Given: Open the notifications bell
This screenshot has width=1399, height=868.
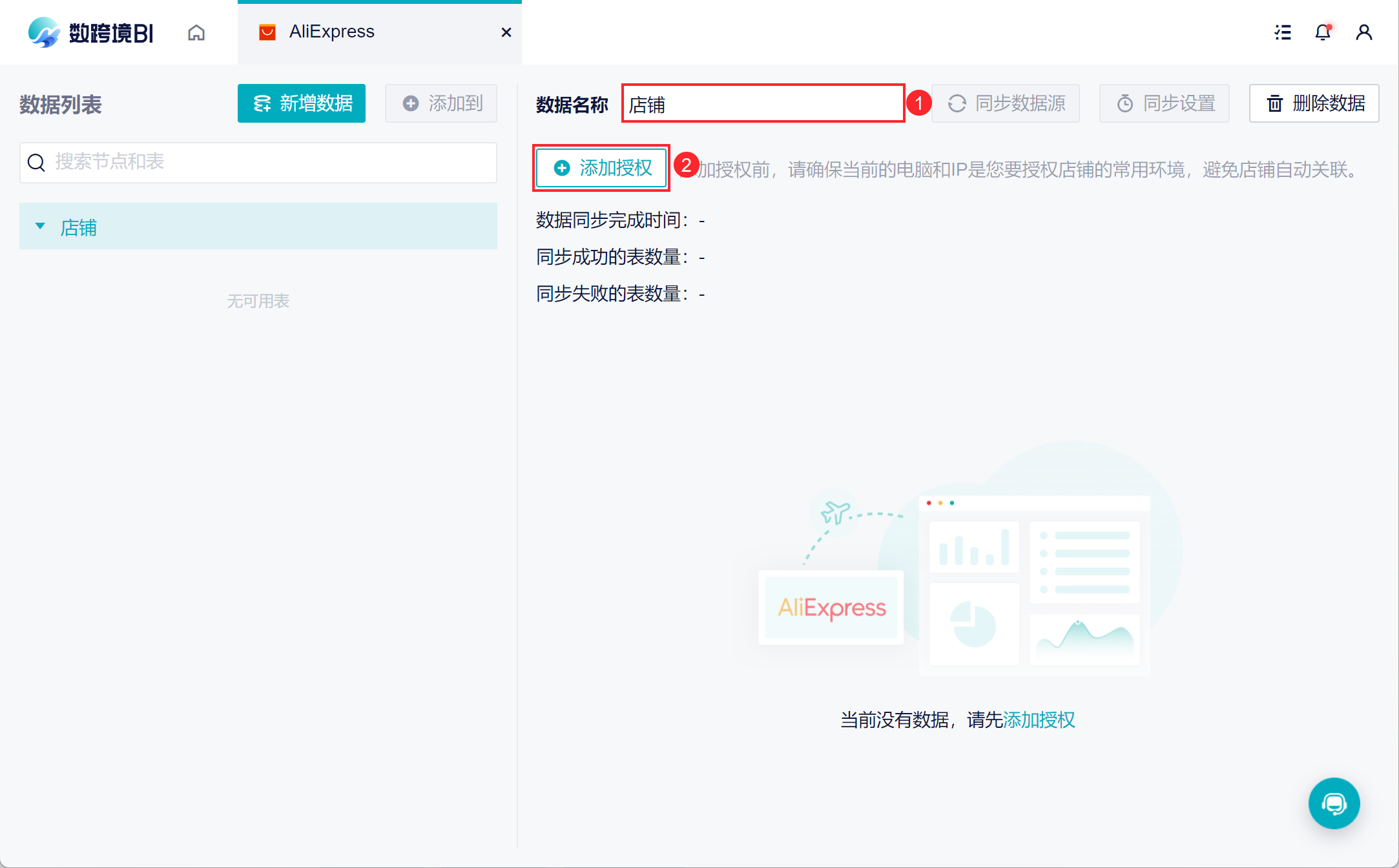Looking at the screenshot, I should pos(1323,32).
